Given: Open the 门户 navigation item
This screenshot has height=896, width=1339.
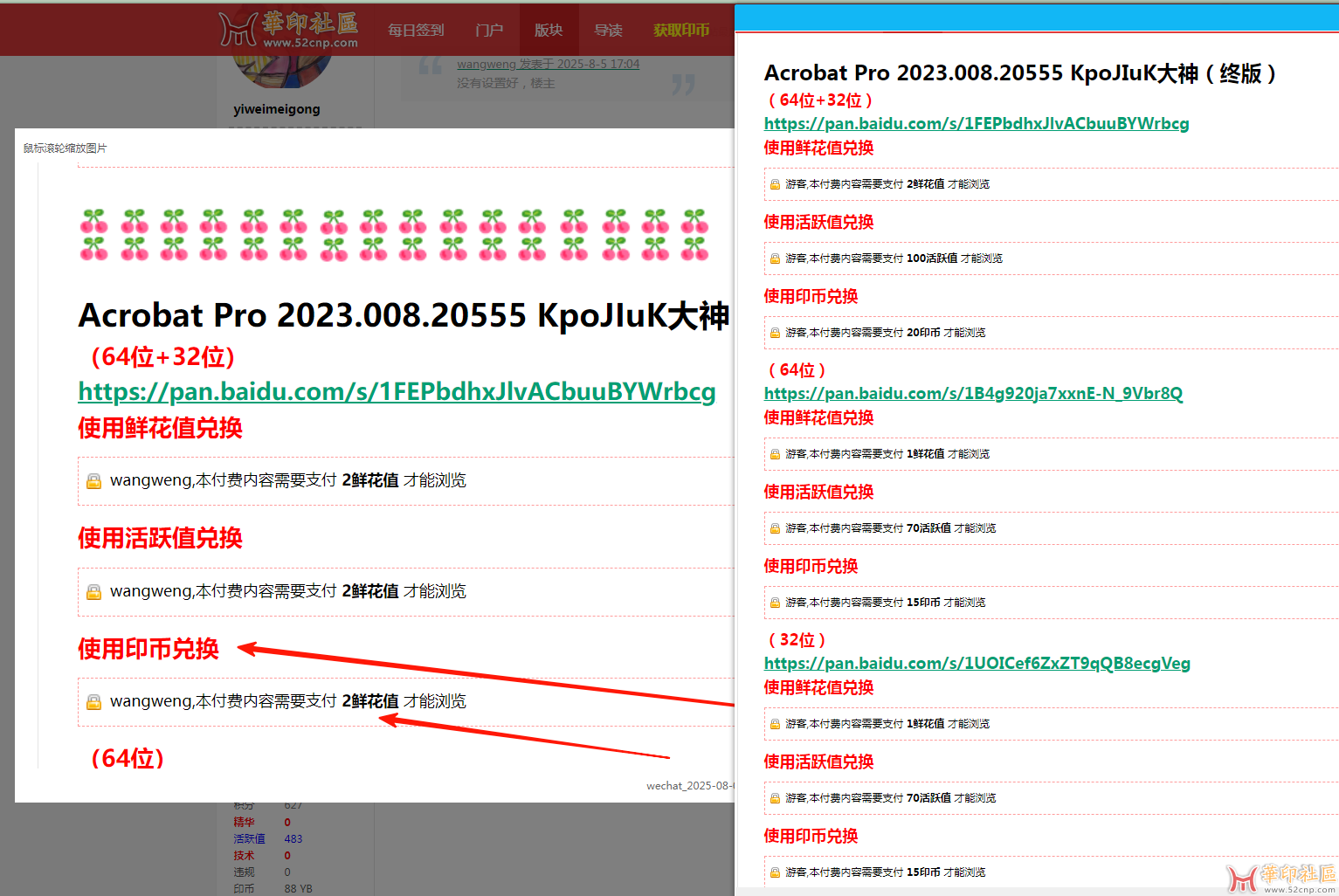Looking at the screenshot, I should [x=489, y=30].
